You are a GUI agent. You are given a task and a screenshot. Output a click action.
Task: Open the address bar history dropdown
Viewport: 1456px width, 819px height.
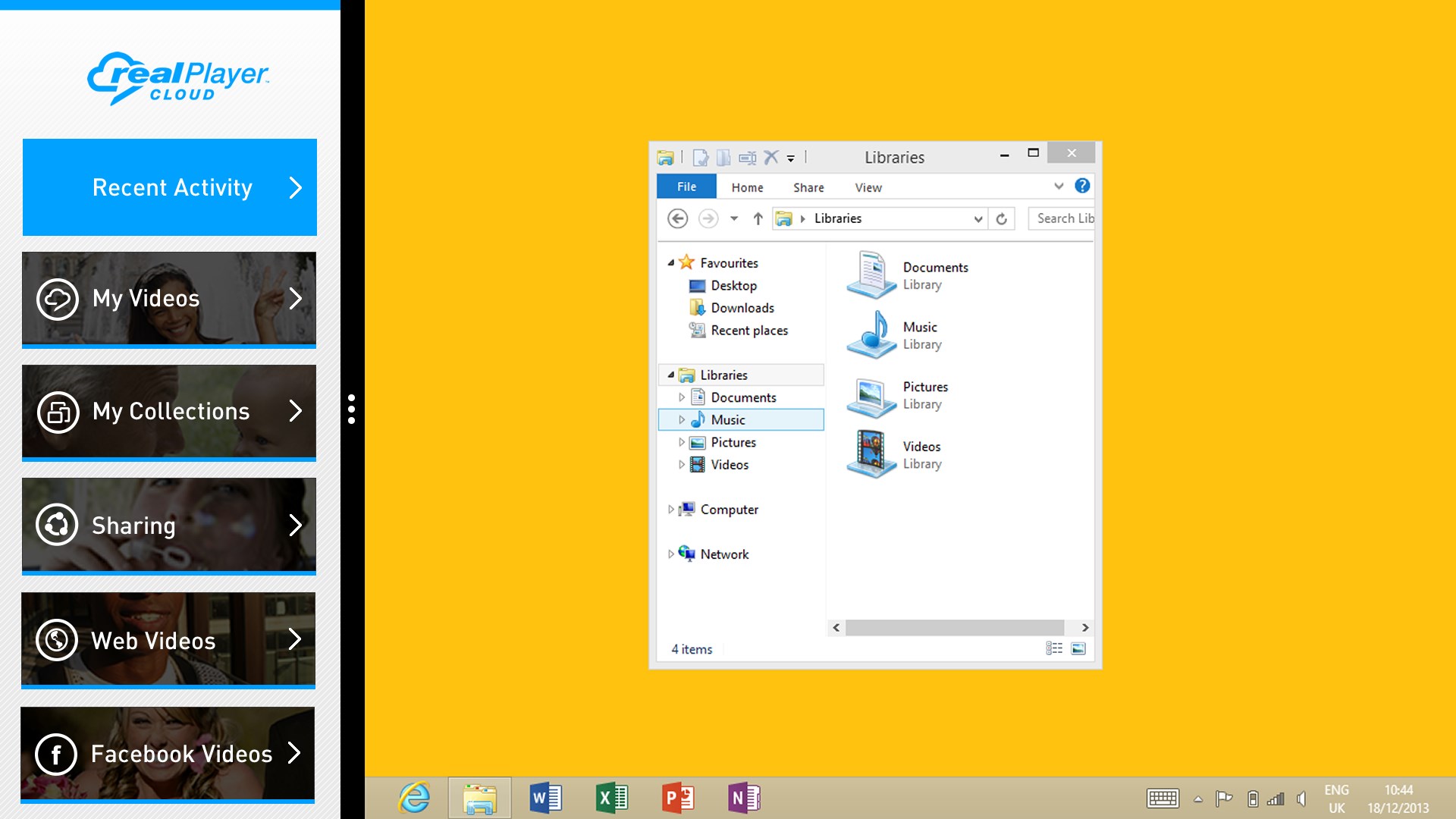pyautogui.click(x=977, y=219)
